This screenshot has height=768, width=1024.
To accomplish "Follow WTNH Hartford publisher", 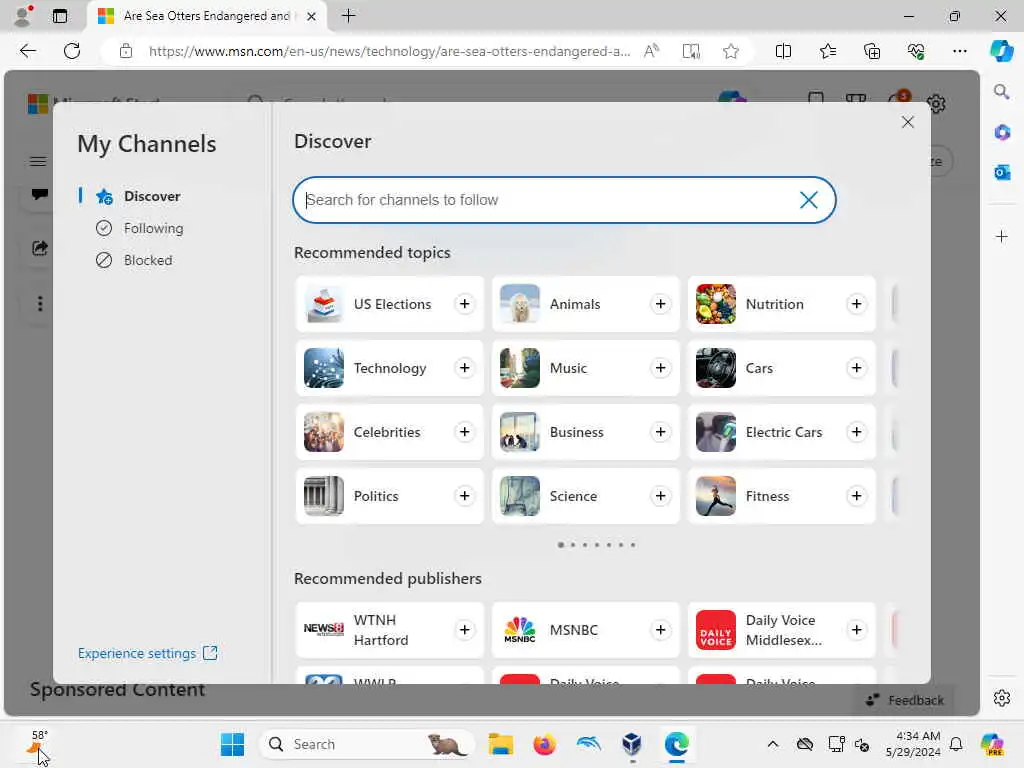I will tap(464, 630).
